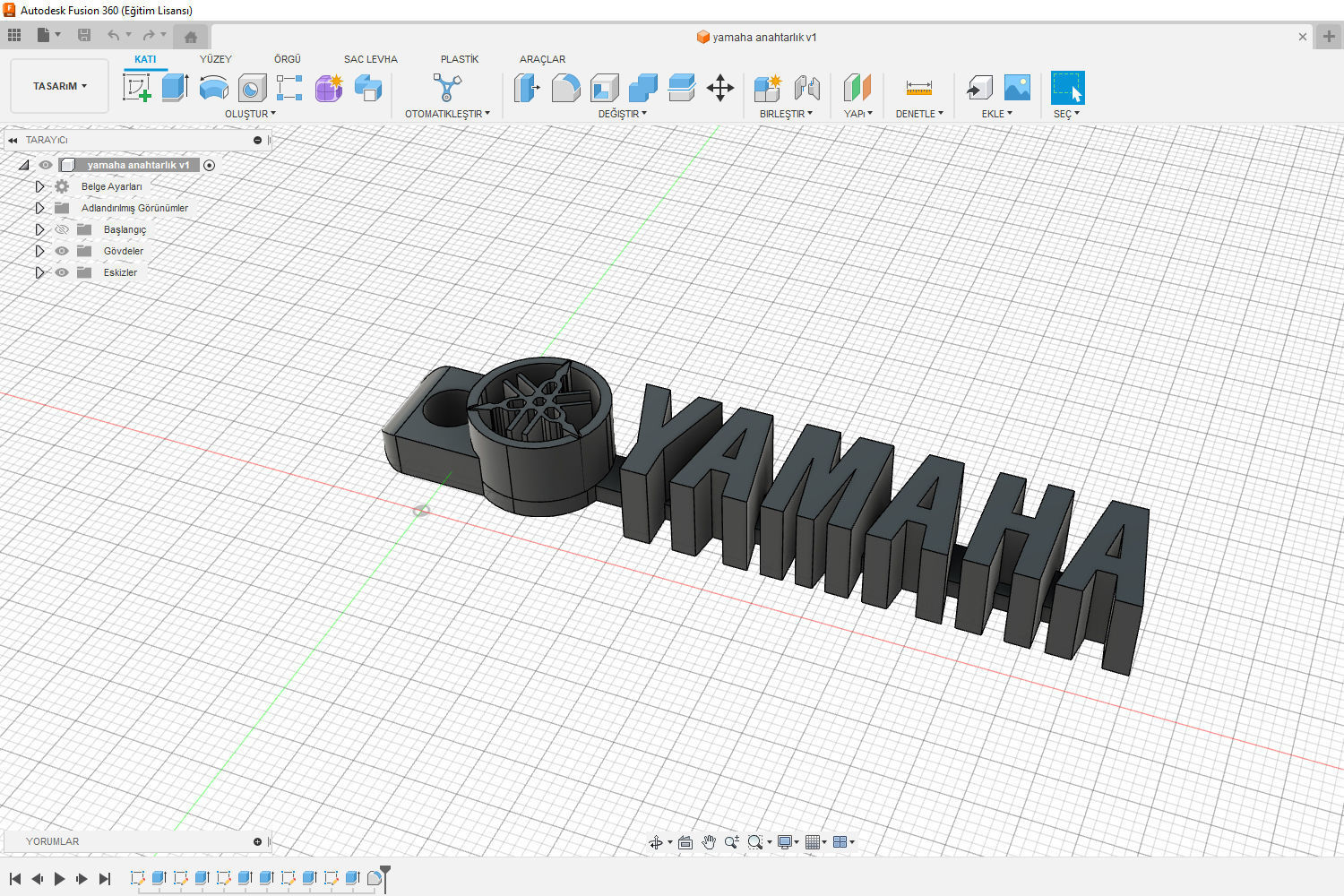This screenshot has height=896, width=1344.
Task: Click the Measure ruler icon
Action: tap(919, 88)
